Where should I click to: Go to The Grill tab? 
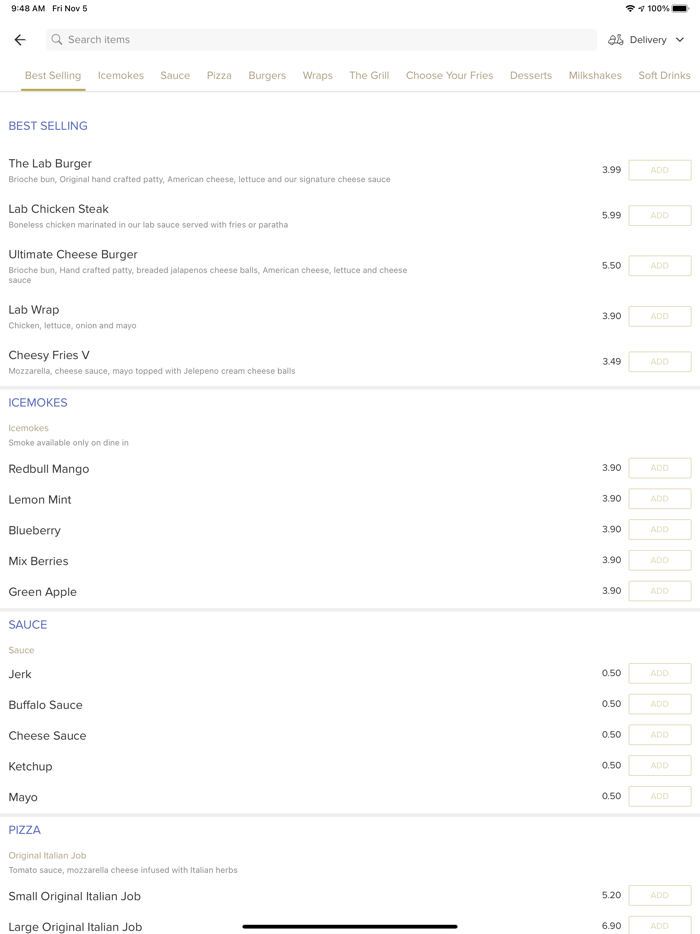click(x=369, y=76)
